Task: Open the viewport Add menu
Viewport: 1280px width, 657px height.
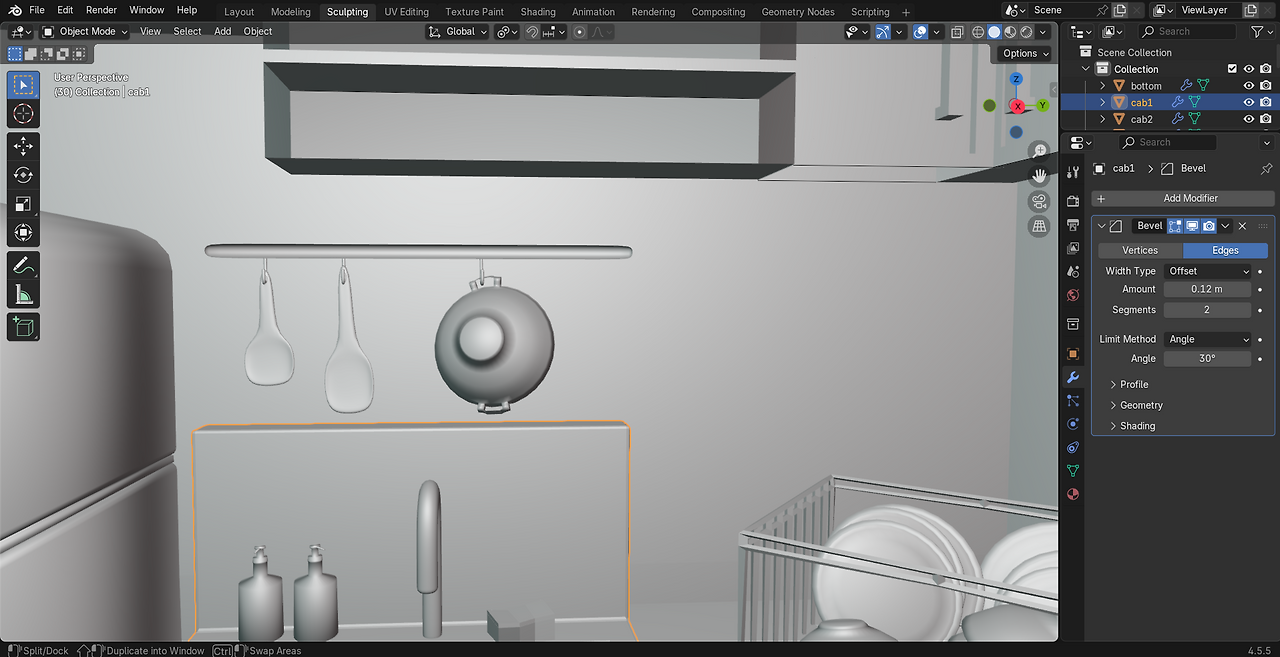Action: pyautogui.click(x=223, y=31)
